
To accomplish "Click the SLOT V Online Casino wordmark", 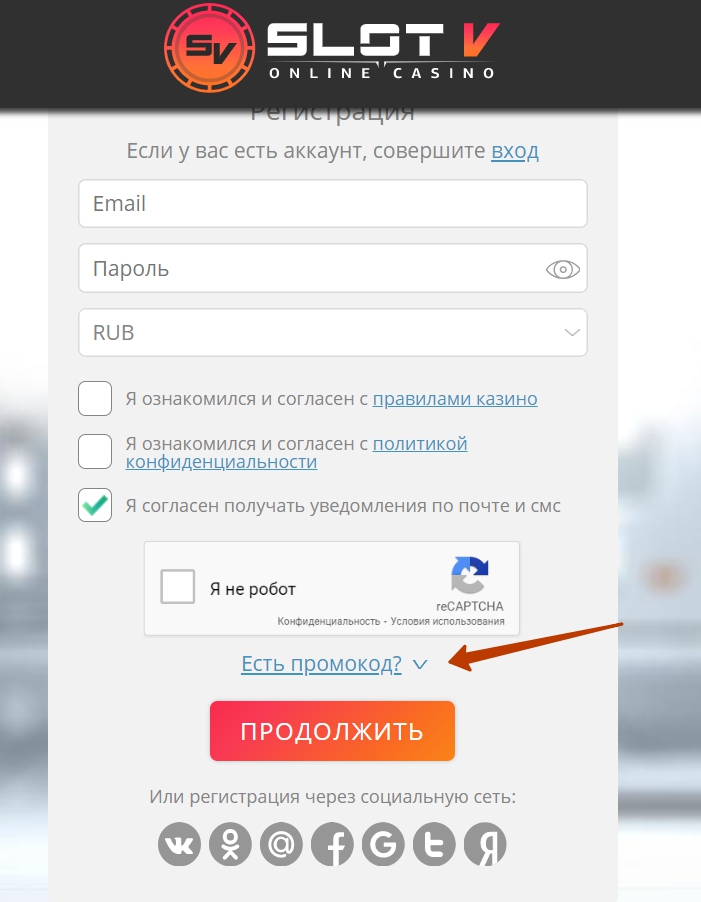I will (383, 51).
